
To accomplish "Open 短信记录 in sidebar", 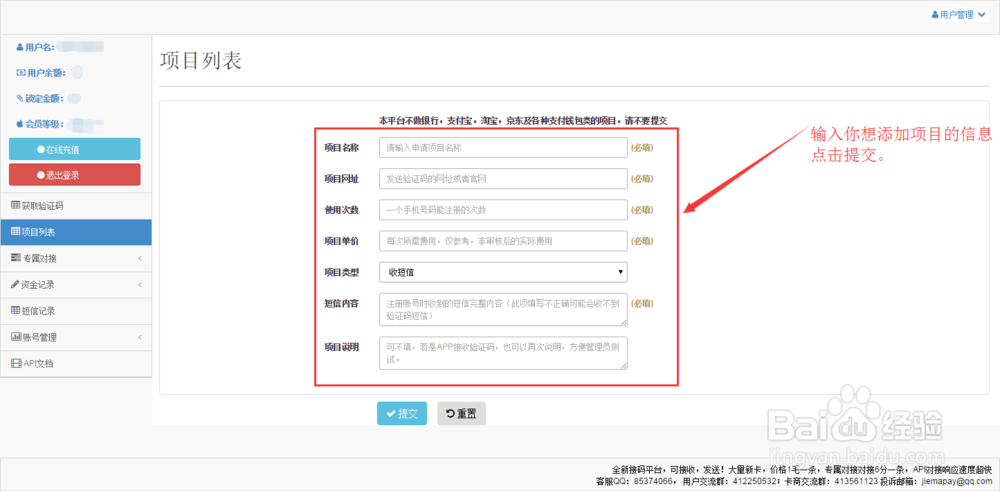I will (x=76, y=311).
